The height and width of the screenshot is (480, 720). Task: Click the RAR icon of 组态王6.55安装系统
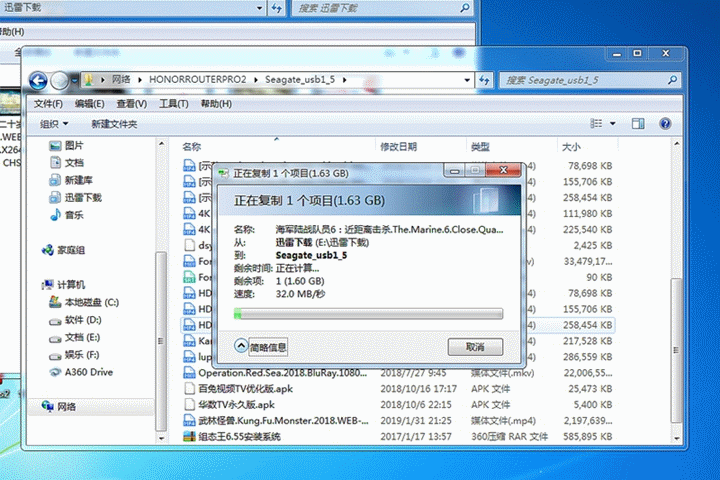pyautogui.click(x=189, y=436)
